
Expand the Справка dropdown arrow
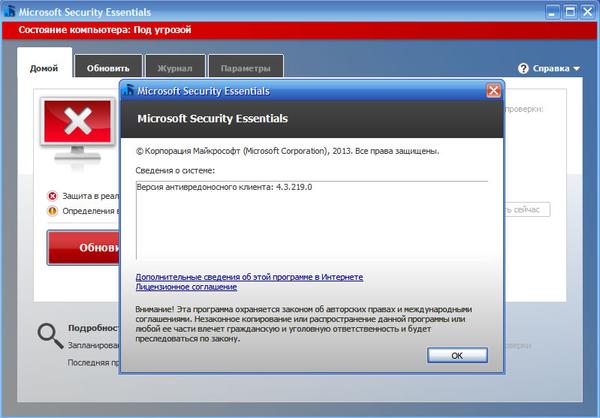tap(576, 69)
